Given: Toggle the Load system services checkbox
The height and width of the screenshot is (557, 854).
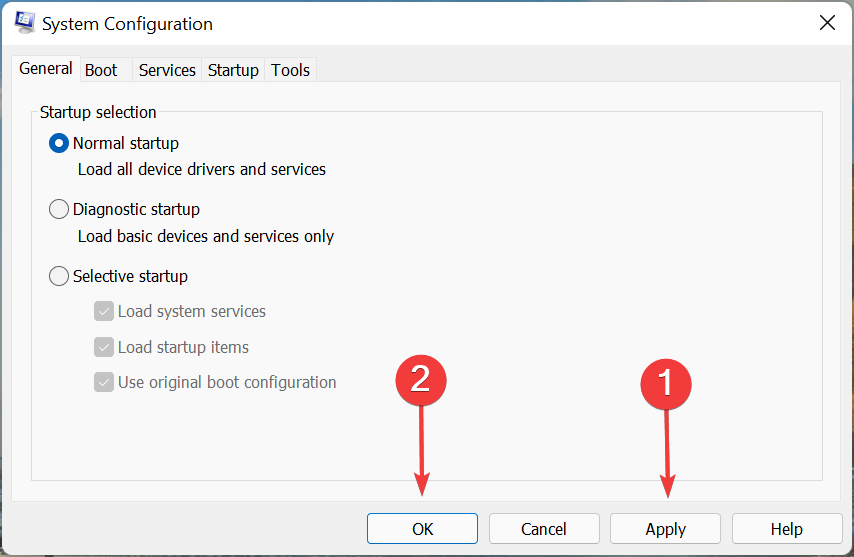Looking at the screenshot, I should point(104,311).
